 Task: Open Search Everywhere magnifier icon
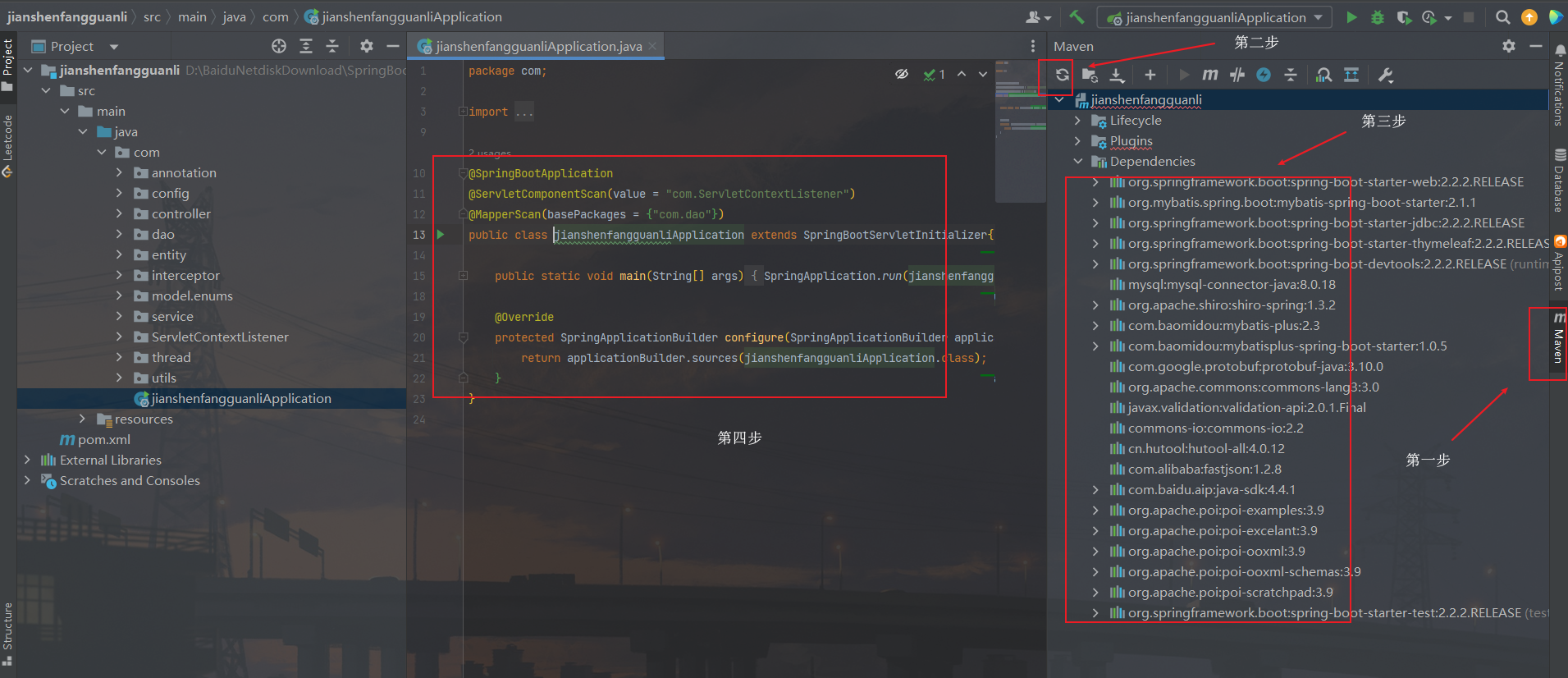point(1502,17)
